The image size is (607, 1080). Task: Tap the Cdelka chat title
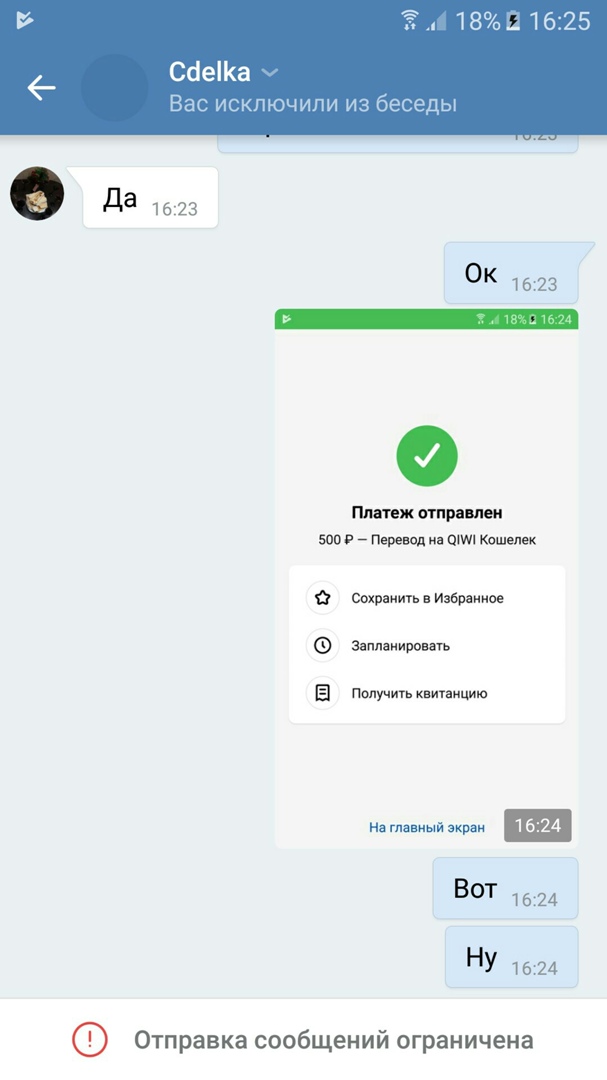209,72
